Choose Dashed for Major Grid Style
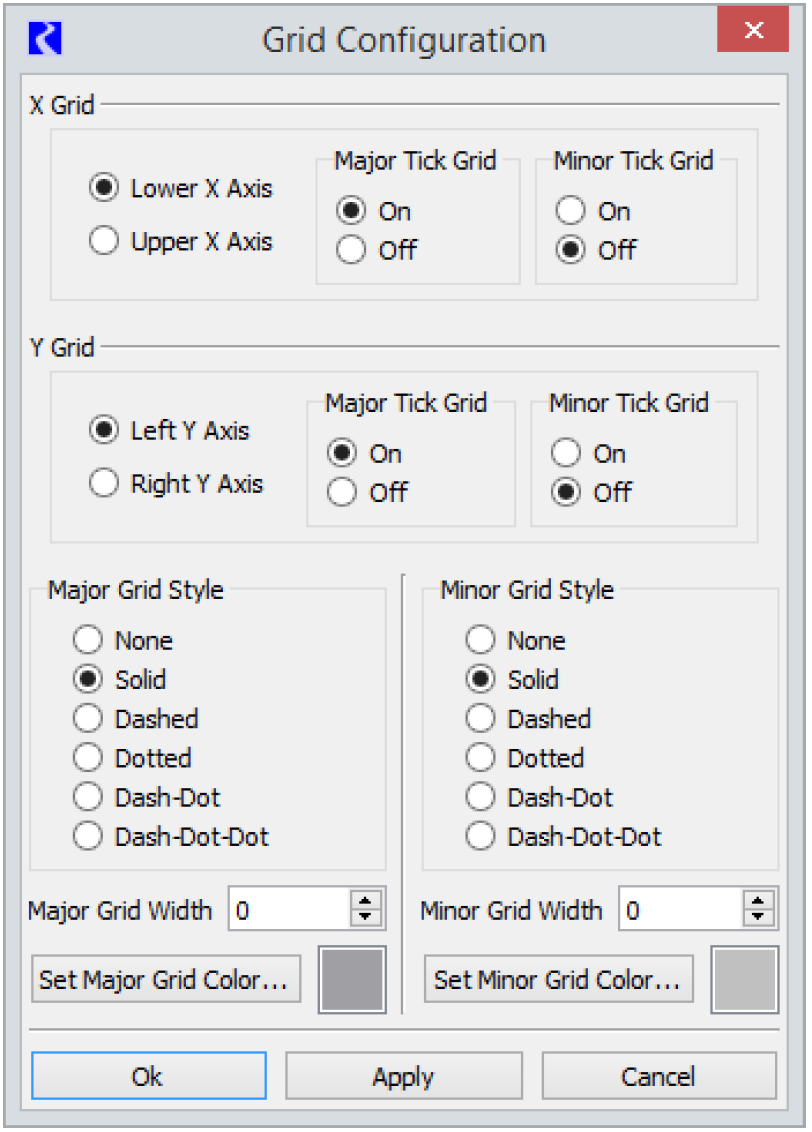The width and height of the screenshot is (812, 1132). pos(88,719)
